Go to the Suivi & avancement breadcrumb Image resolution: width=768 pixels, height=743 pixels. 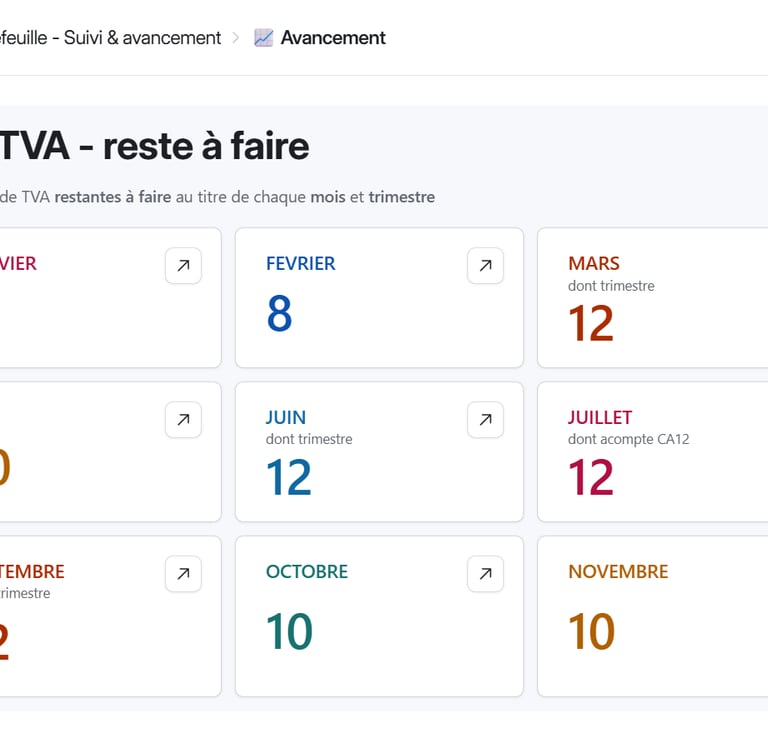point(110,38)
